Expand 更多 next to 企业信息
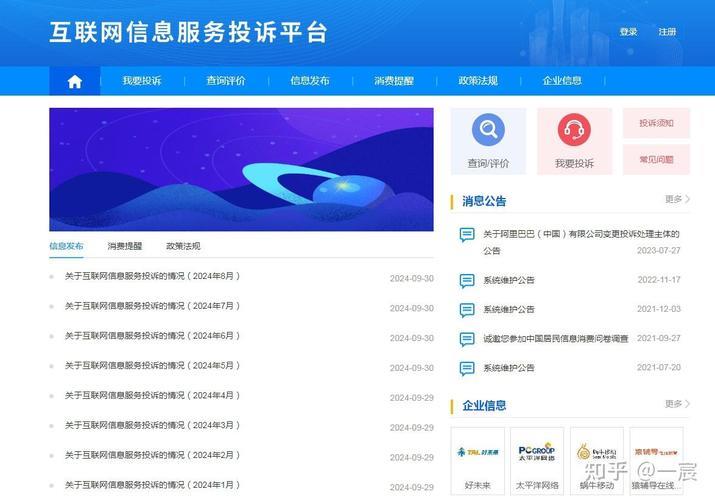This screenshot has width=715, height=500. click(677, 404)
